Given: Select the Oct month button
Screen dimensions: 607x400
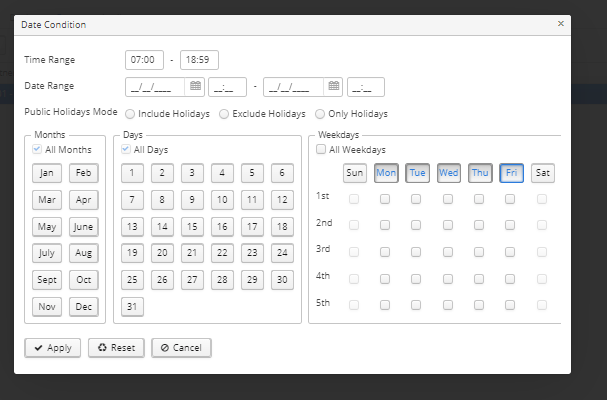Looking at the screenshot, I should pyautogui.click(x=84, y=280).
